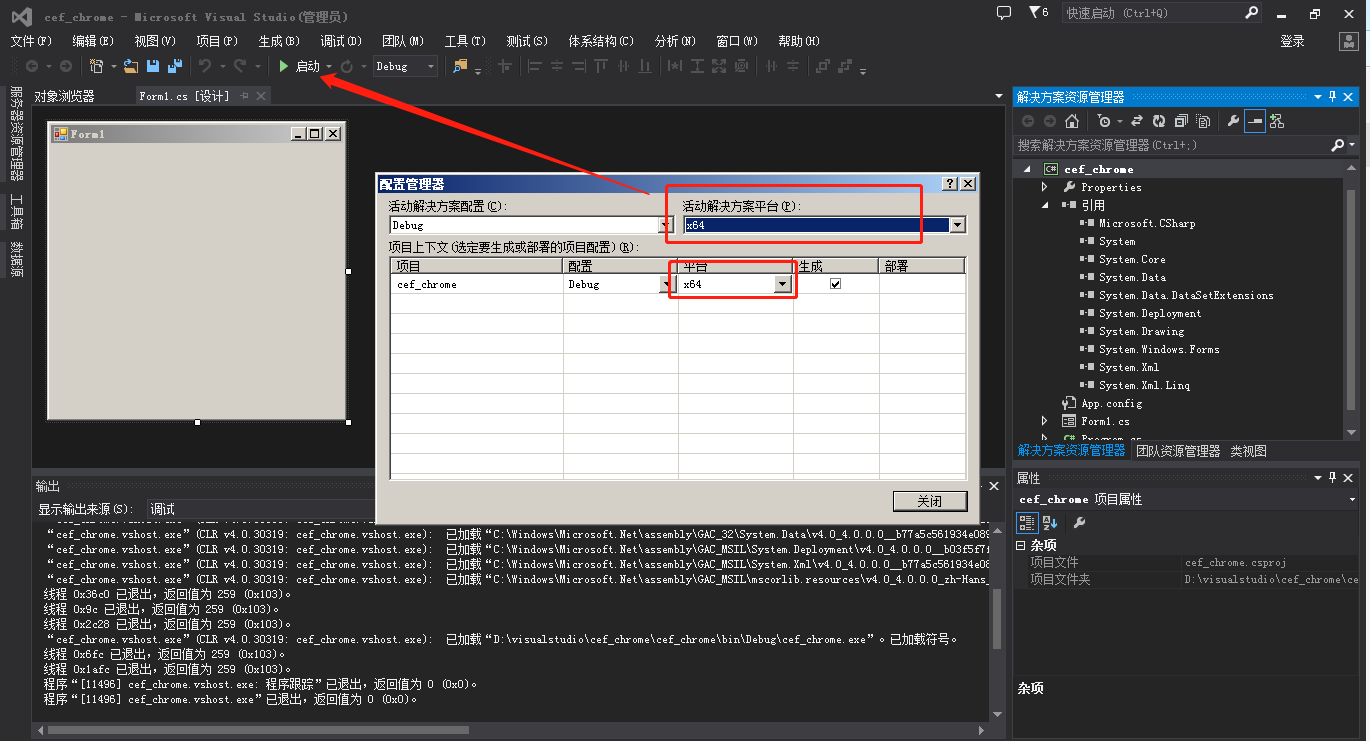Toggle the Preview Selected Items button in Solution Explorer
1370x741 pixels.
[x=1255, y=121]
